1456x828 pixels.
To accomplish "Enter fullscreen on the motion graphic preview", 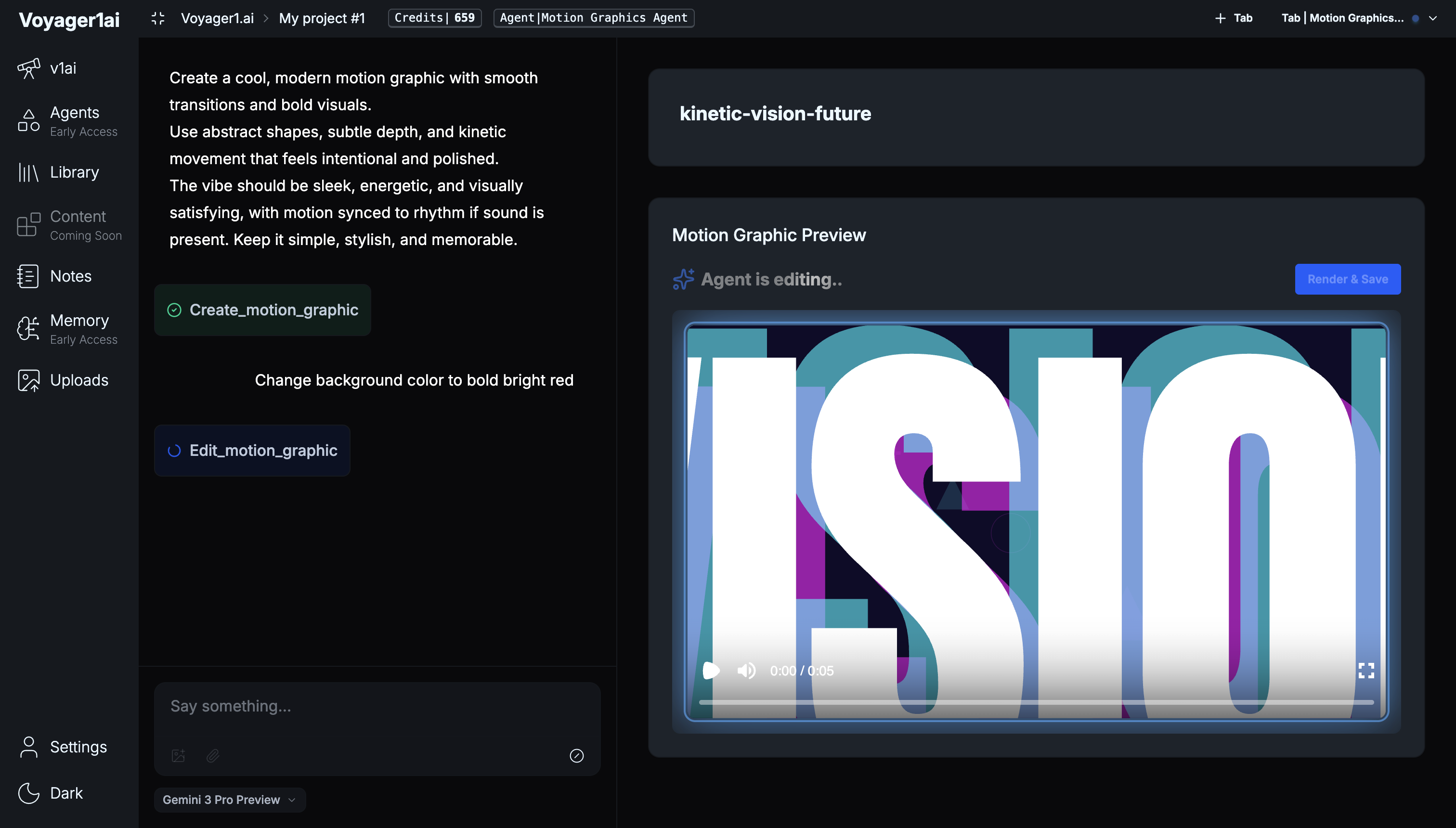I will point(1367,671).
